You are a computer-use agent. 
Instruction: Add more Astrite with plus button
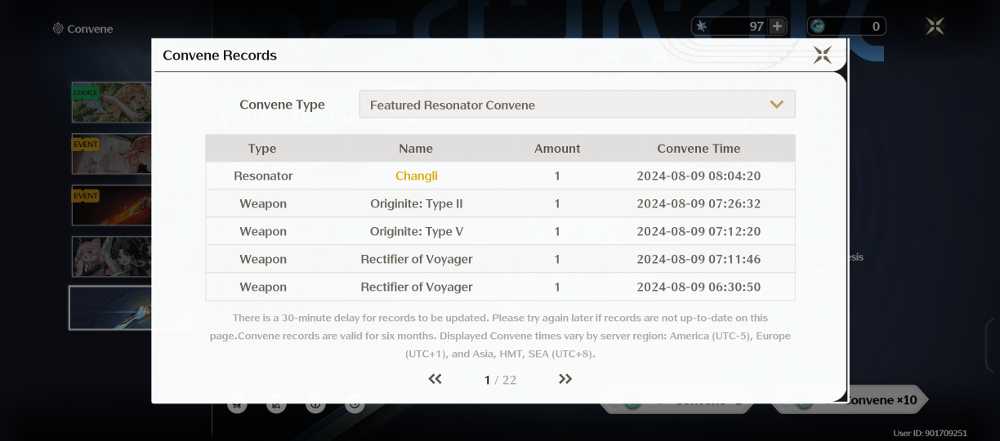[x=777, y=26]
